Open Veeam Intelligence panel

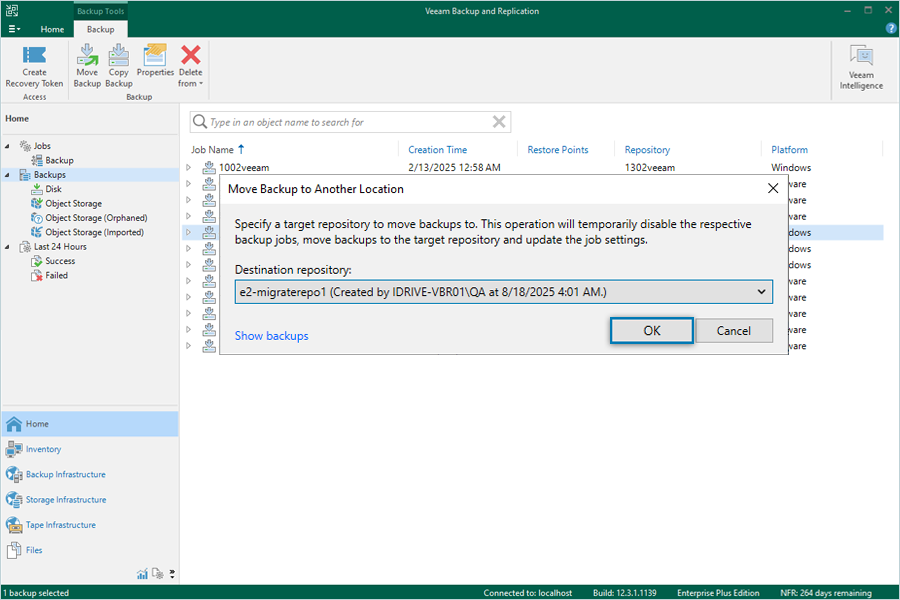coord(861,67)
